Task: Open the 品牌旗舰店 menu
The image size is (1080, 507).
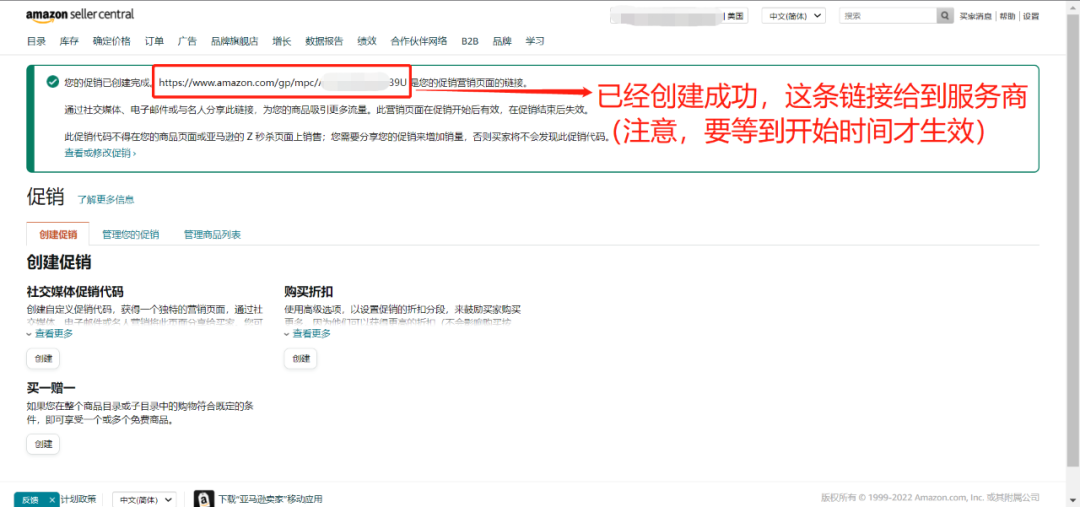Action: [235, 41]
